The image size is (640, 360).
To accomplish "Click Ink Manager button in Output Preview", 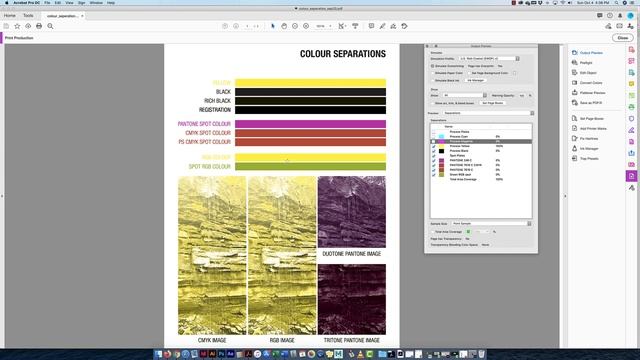I will coord(476,80).
